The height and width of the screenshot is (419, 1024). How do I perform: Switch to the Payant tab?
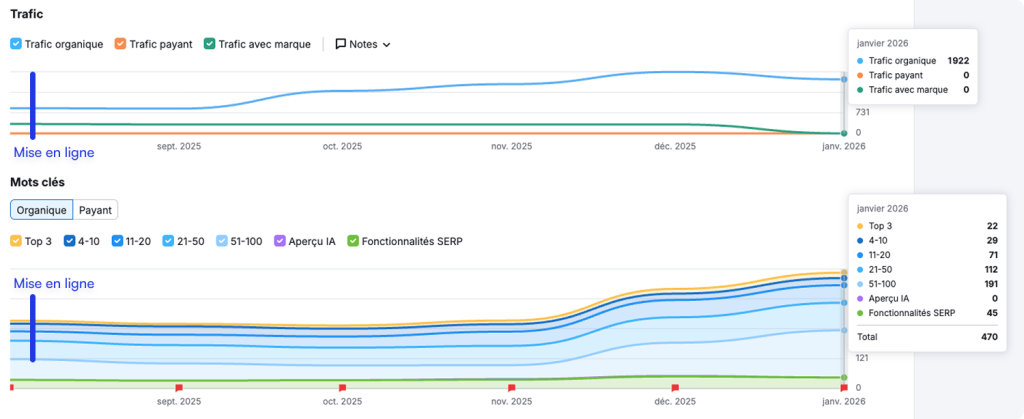tap(95, 210)
